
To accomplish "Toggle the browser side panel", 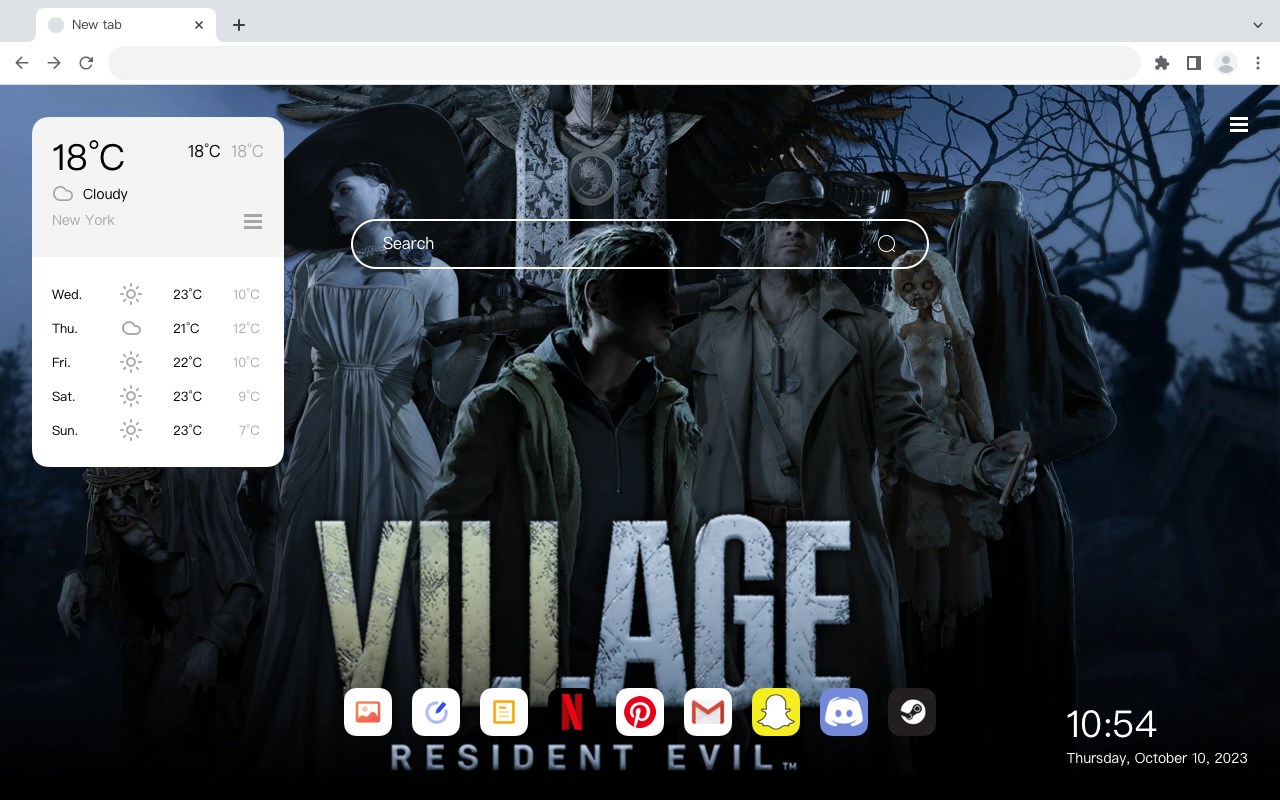I will (x=1193, y=63).
